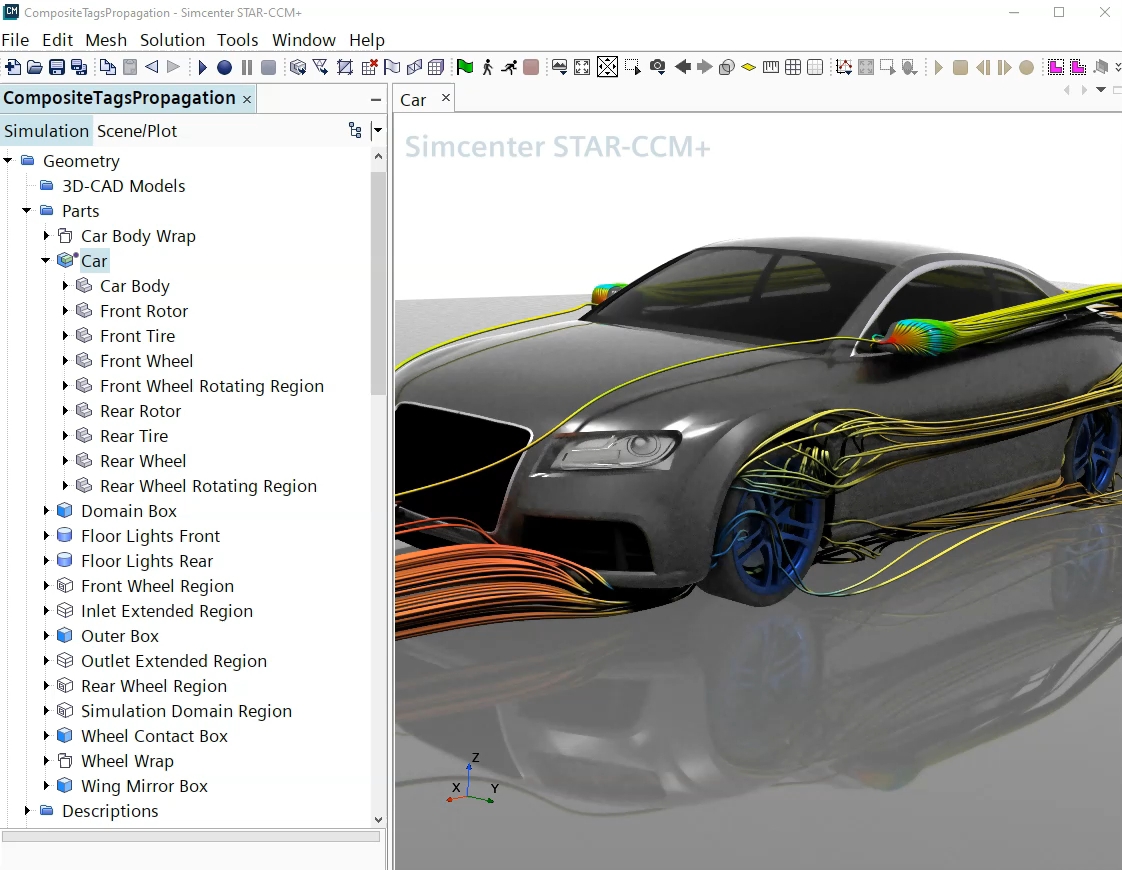This screenshot has width=1122, height=870.
Task: Click the blue circle record toolbar icon
Action: pos(224,67)
